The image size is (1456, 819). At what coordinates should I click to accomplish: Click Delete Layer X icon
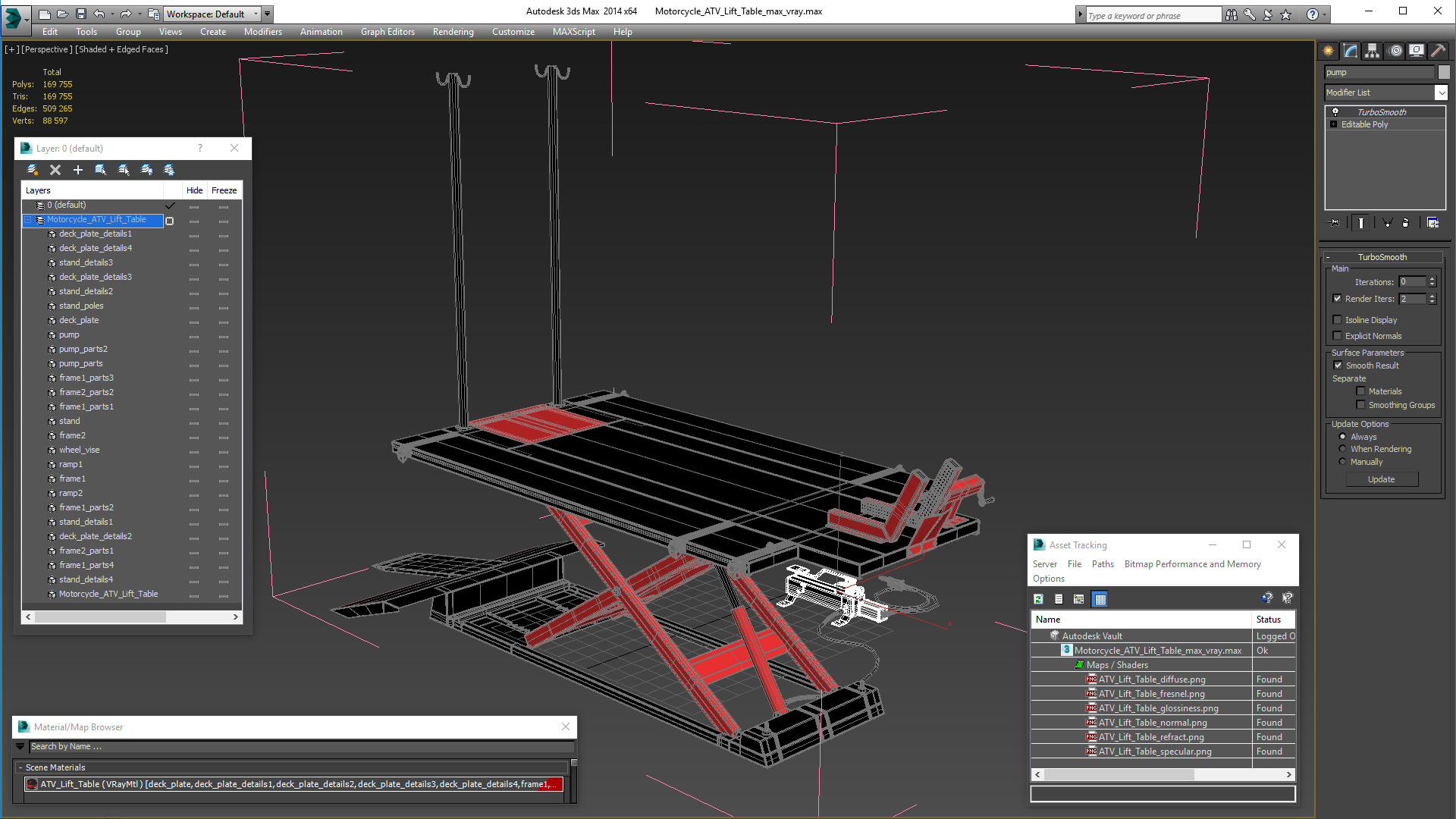(55, 170)
